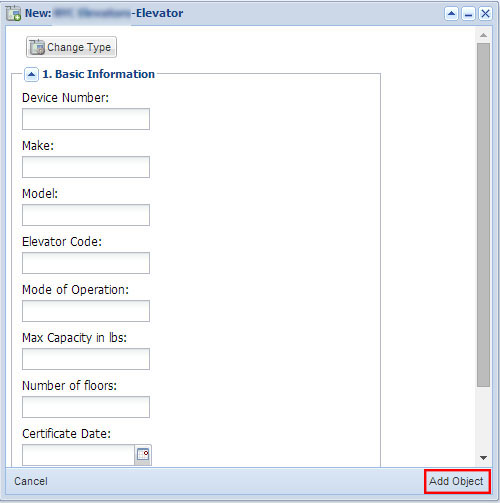Click the scrollbar up arrow
Viewport: 500px width, 503px height.
[483, 35]
